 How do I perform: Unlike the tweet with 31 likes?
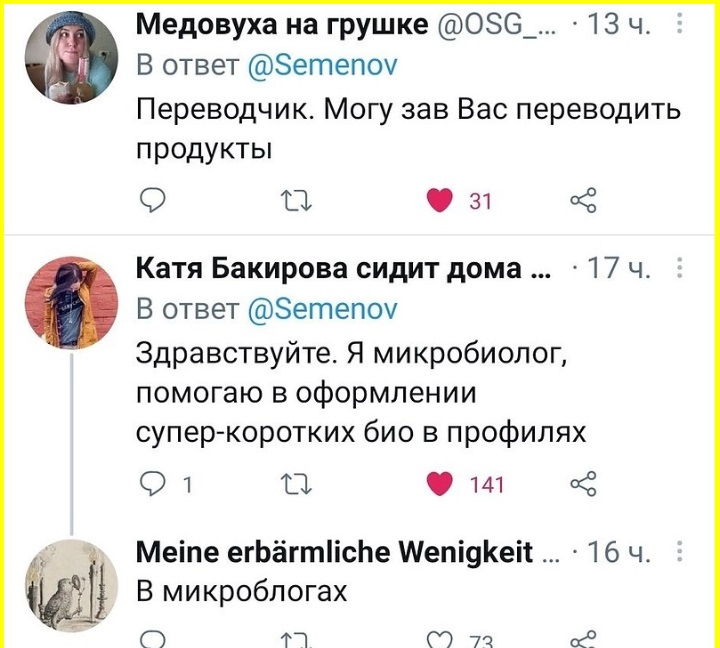pos(439,201)
